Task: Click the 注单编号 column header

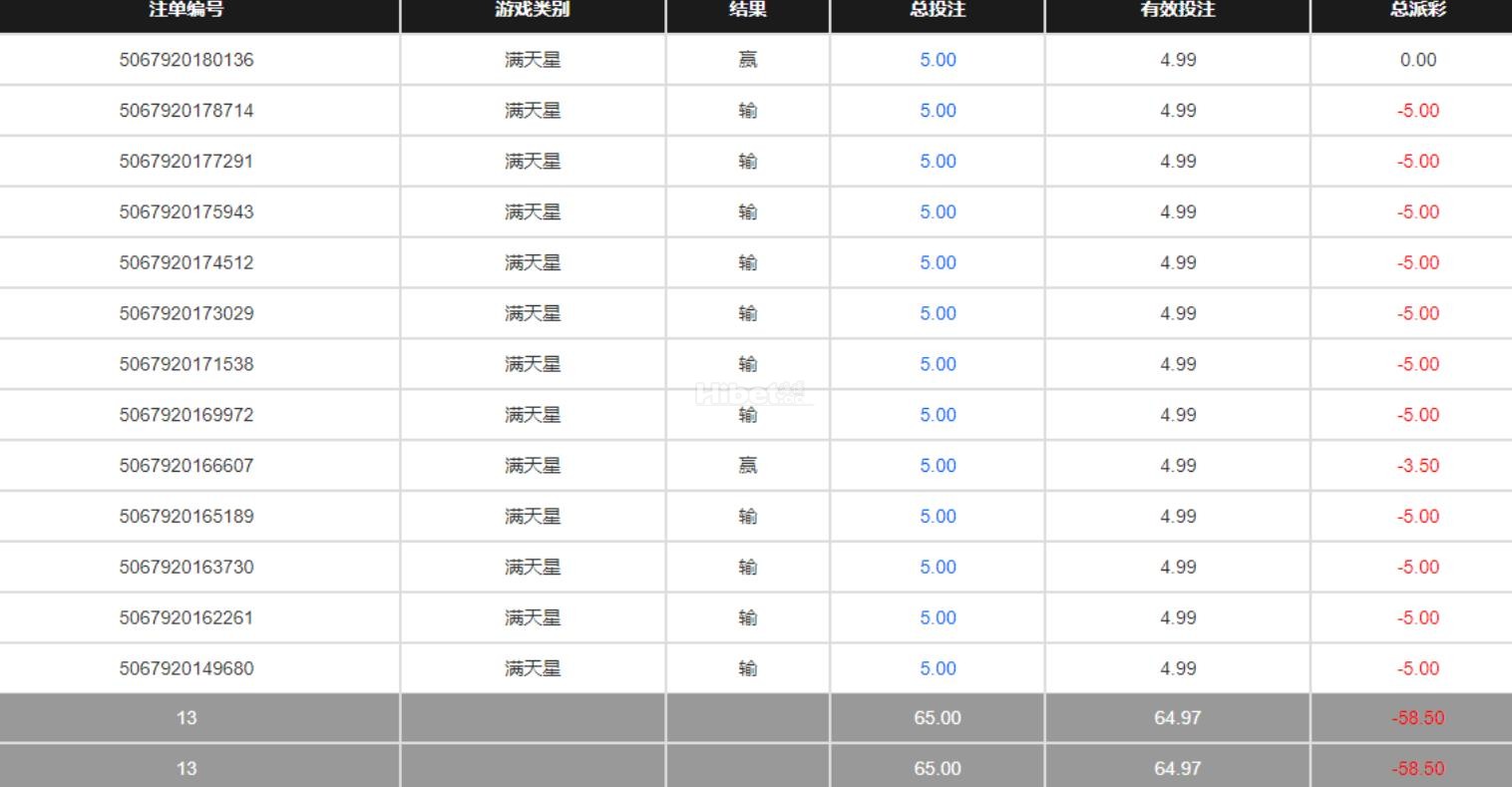Action: point(187,10)
